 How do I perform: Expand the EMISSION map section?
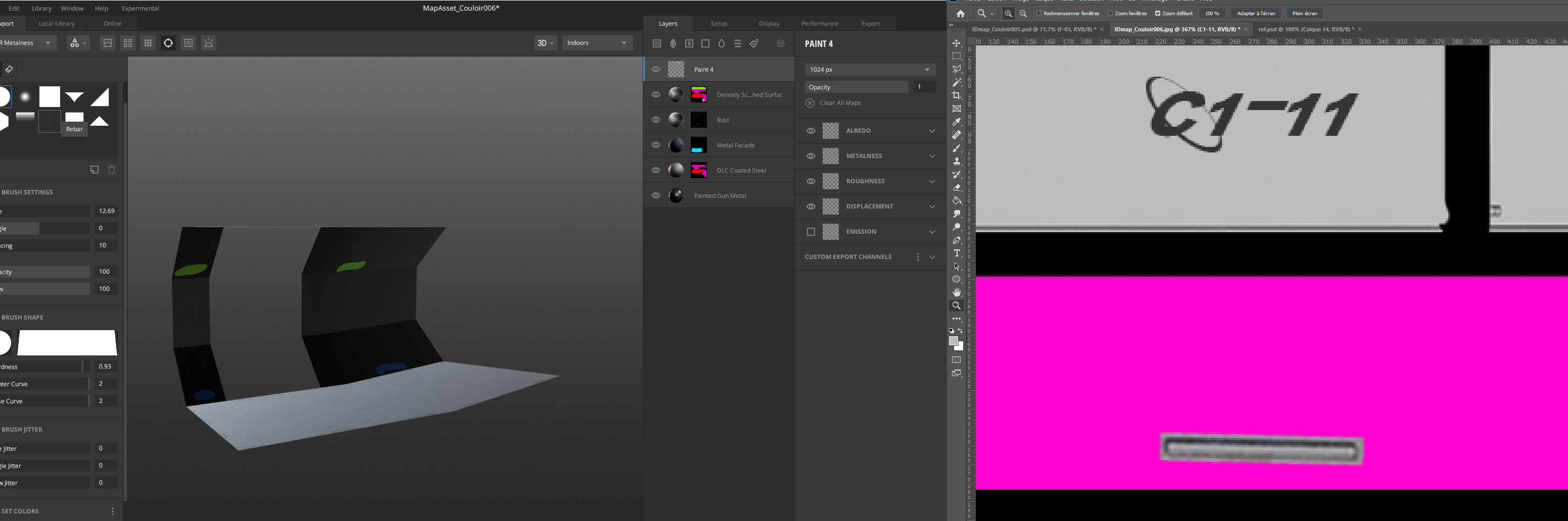click(932, 232)
